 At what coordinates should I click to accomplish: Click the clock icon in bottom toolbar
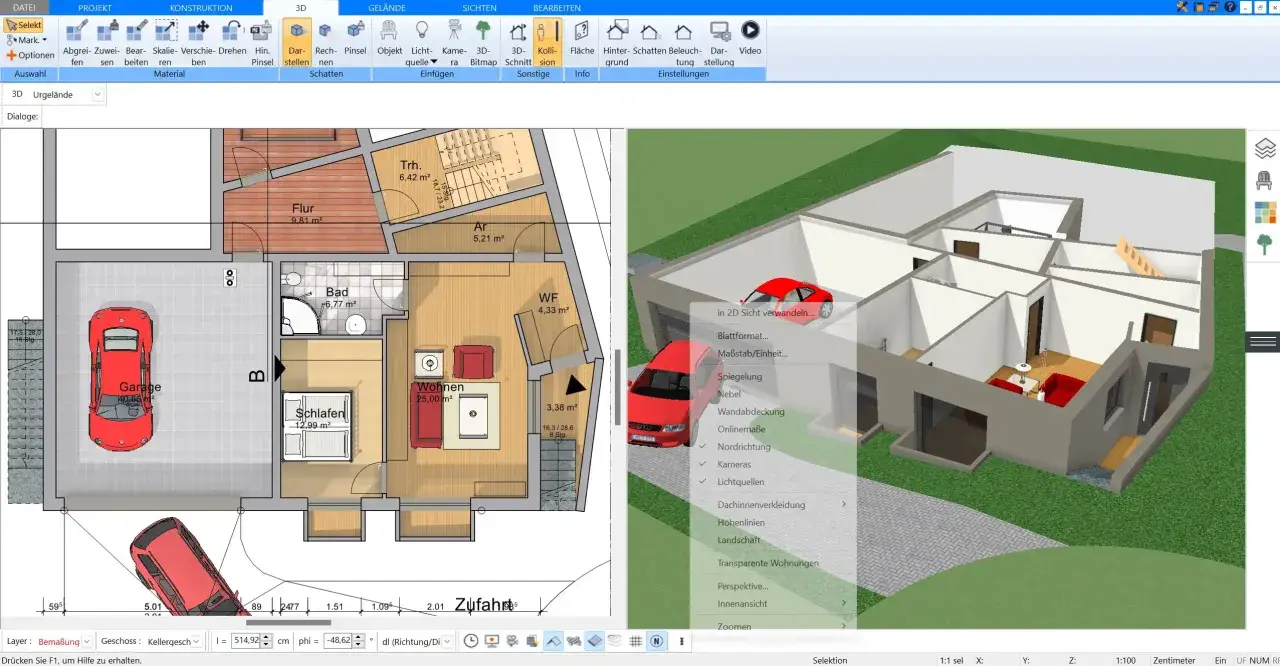coord(471,641)
